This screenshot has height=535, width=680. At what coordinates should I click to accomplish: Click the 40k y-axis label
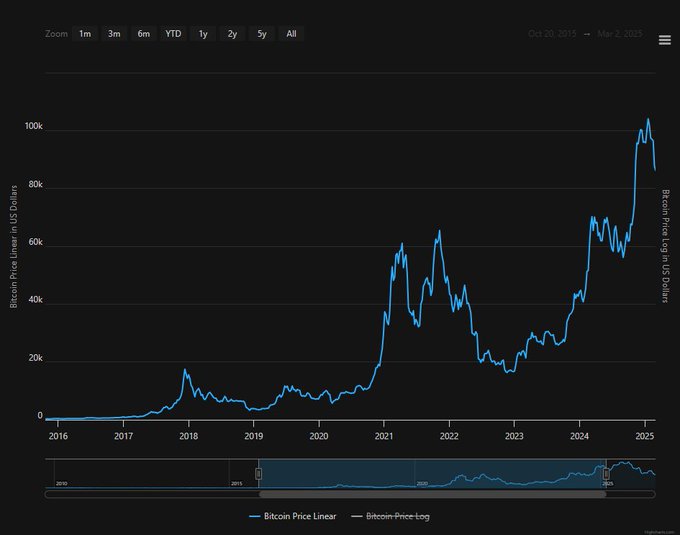click(x=36, y=300)
